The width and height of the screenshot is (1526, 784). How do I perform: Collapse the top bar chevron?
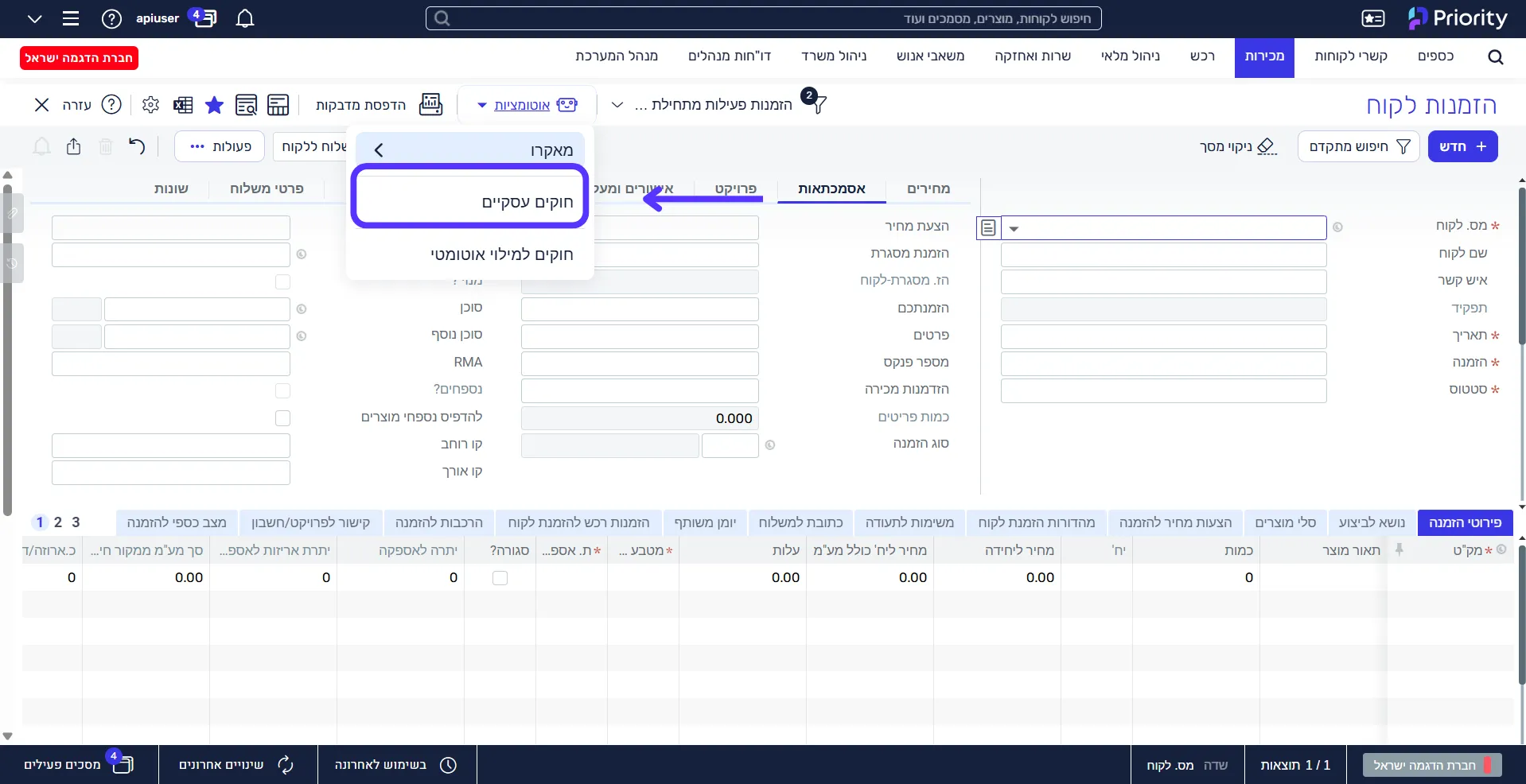35,18
